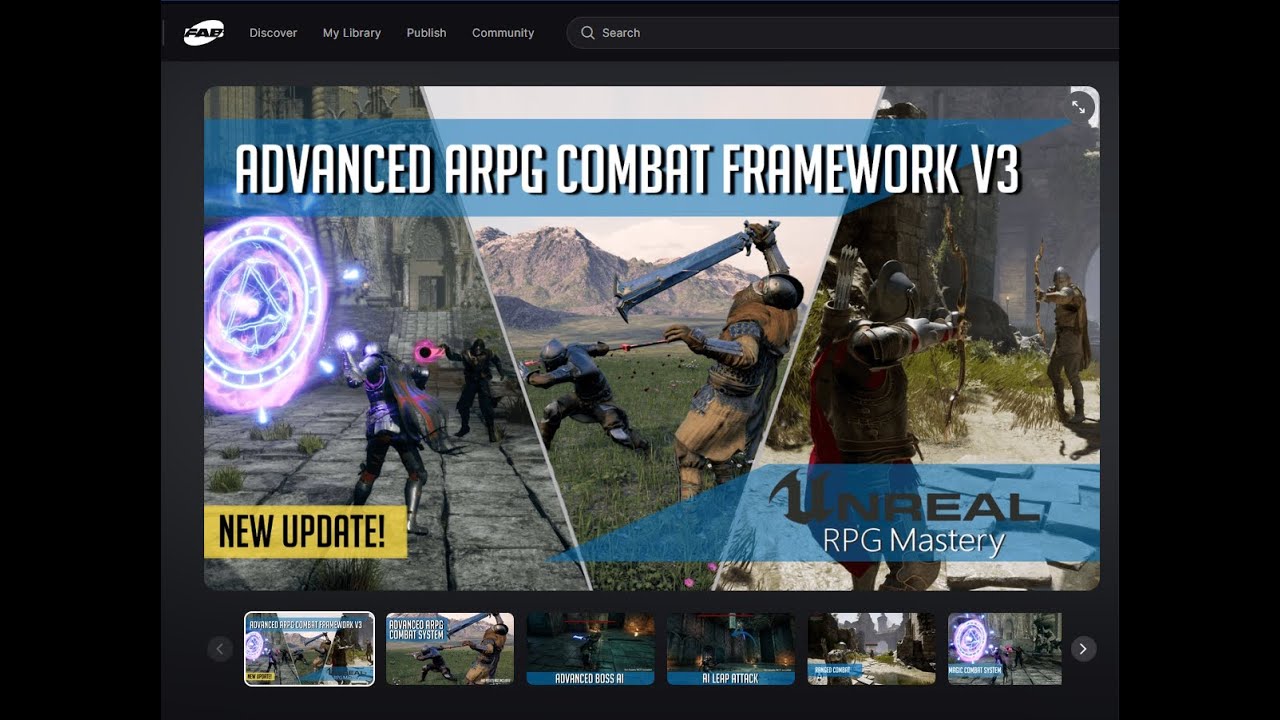Focus the Search input field

click(x=843, y=33)
